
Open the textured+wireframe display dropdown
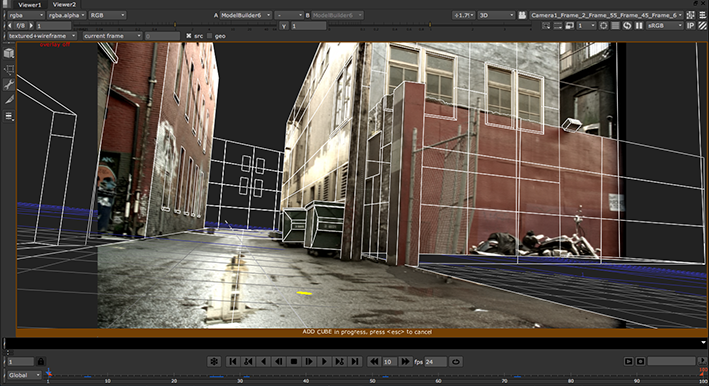pyautogui.click(x=42, y=36)
